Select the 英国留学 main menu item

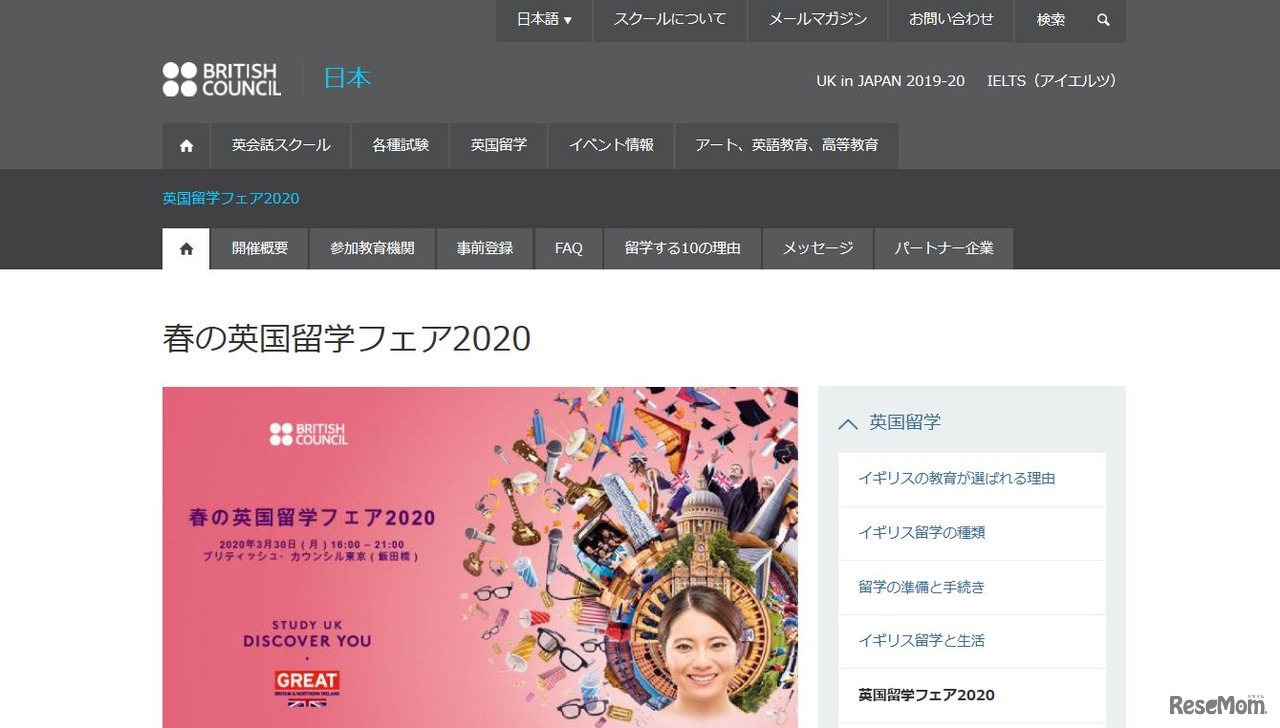pos(499,146)
